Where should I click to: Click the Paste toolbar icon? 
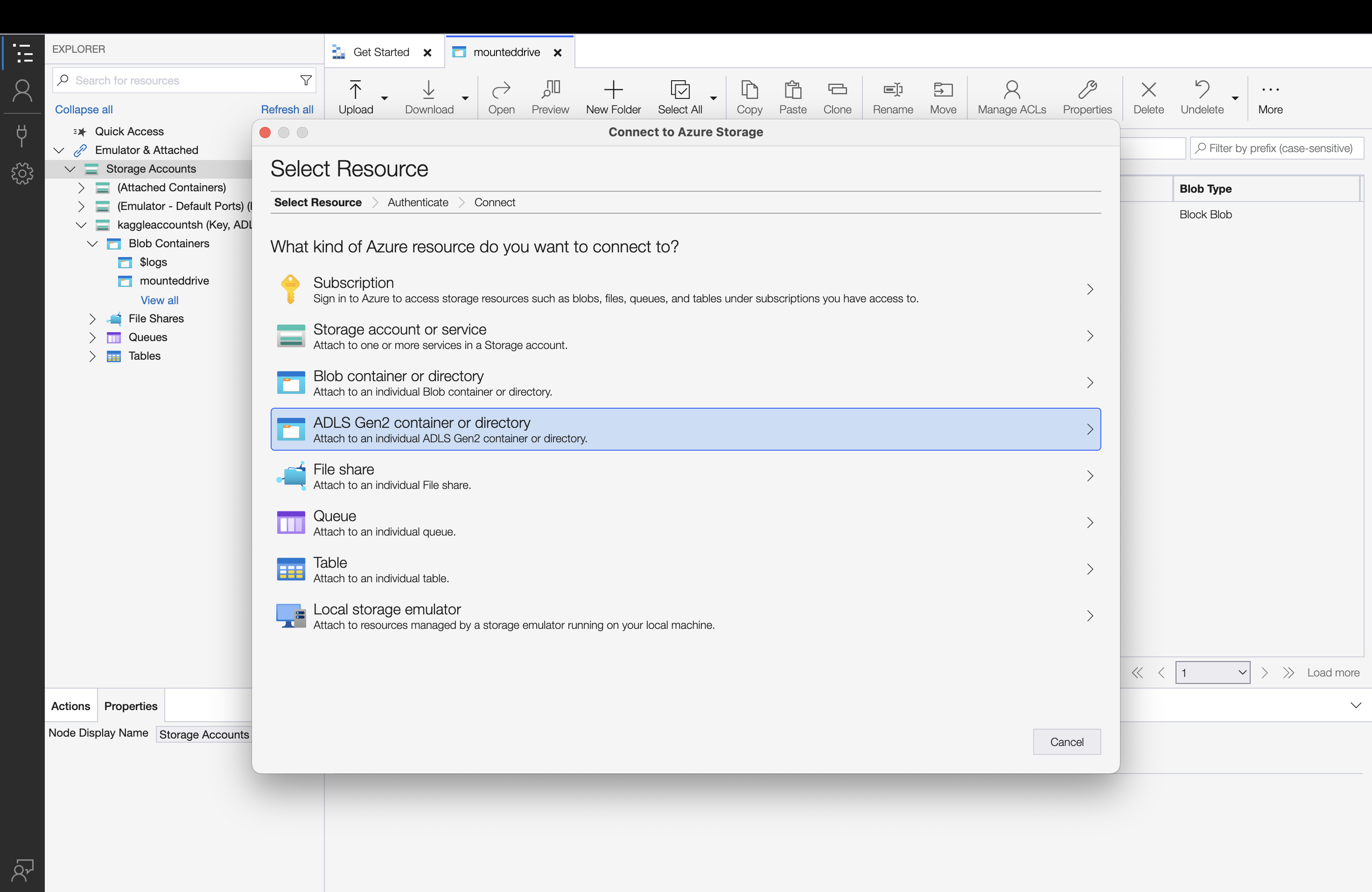tap(793, 98)
